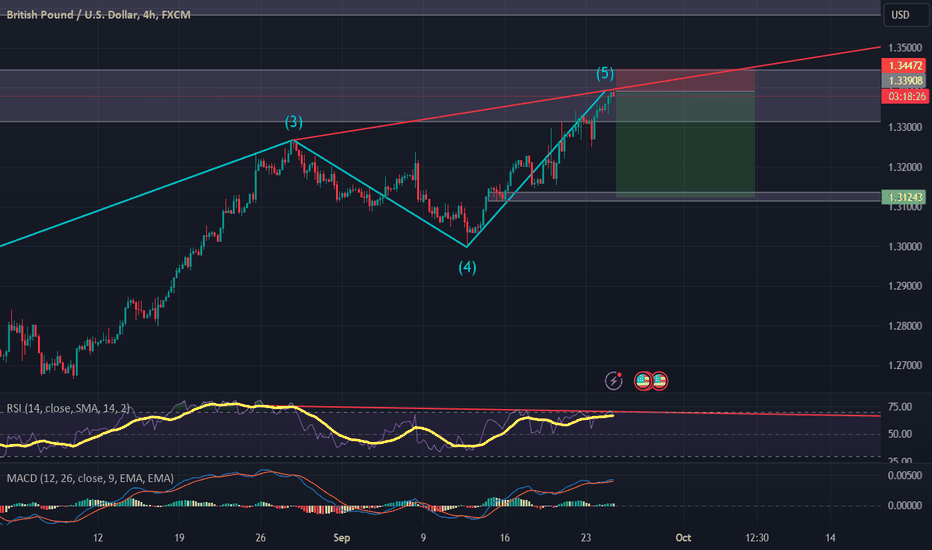Click the 0.00500 MACD scale label
The height and width of the screenshot is (550, 932).
coord(905,476)
